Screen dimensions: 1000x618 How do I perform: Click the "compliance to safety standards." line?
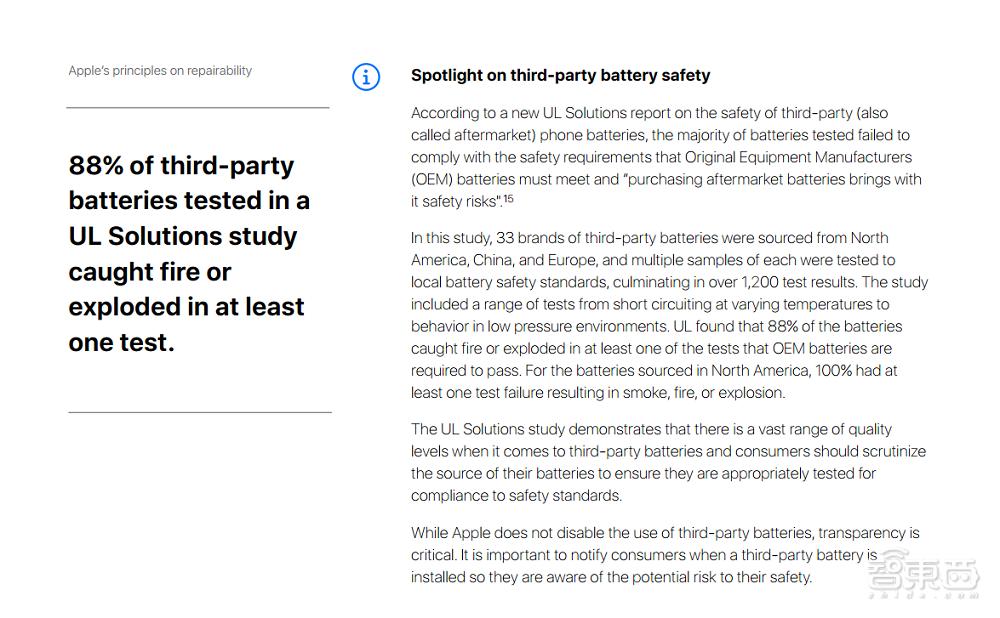tap(516, 495)
